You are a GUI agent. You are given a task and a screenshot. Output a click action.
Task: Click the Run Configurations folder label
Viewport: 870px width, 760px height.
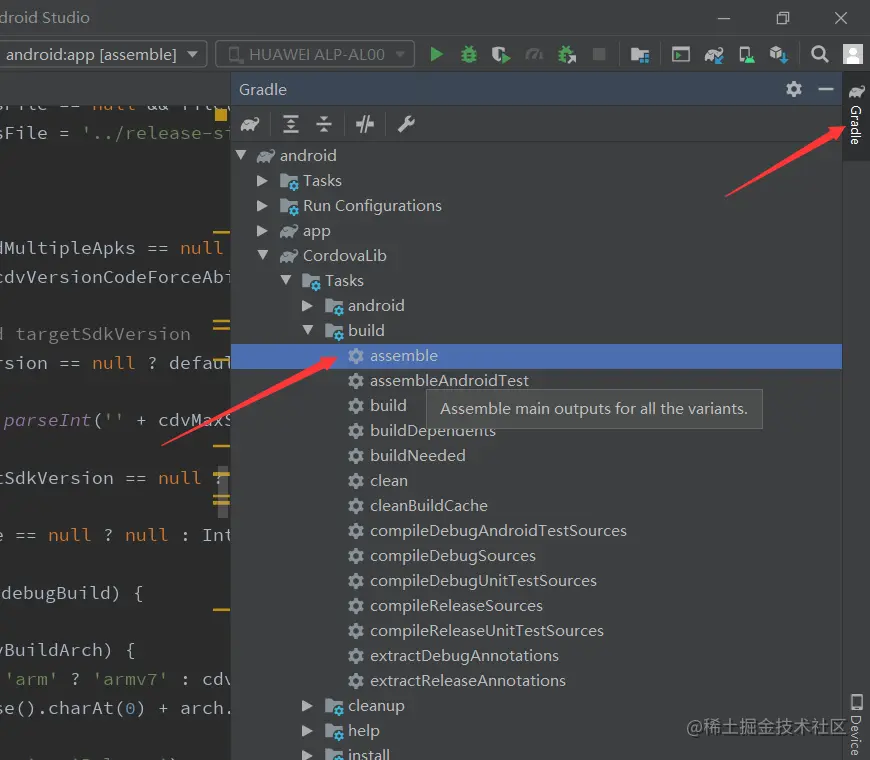(x=372, y=205)
